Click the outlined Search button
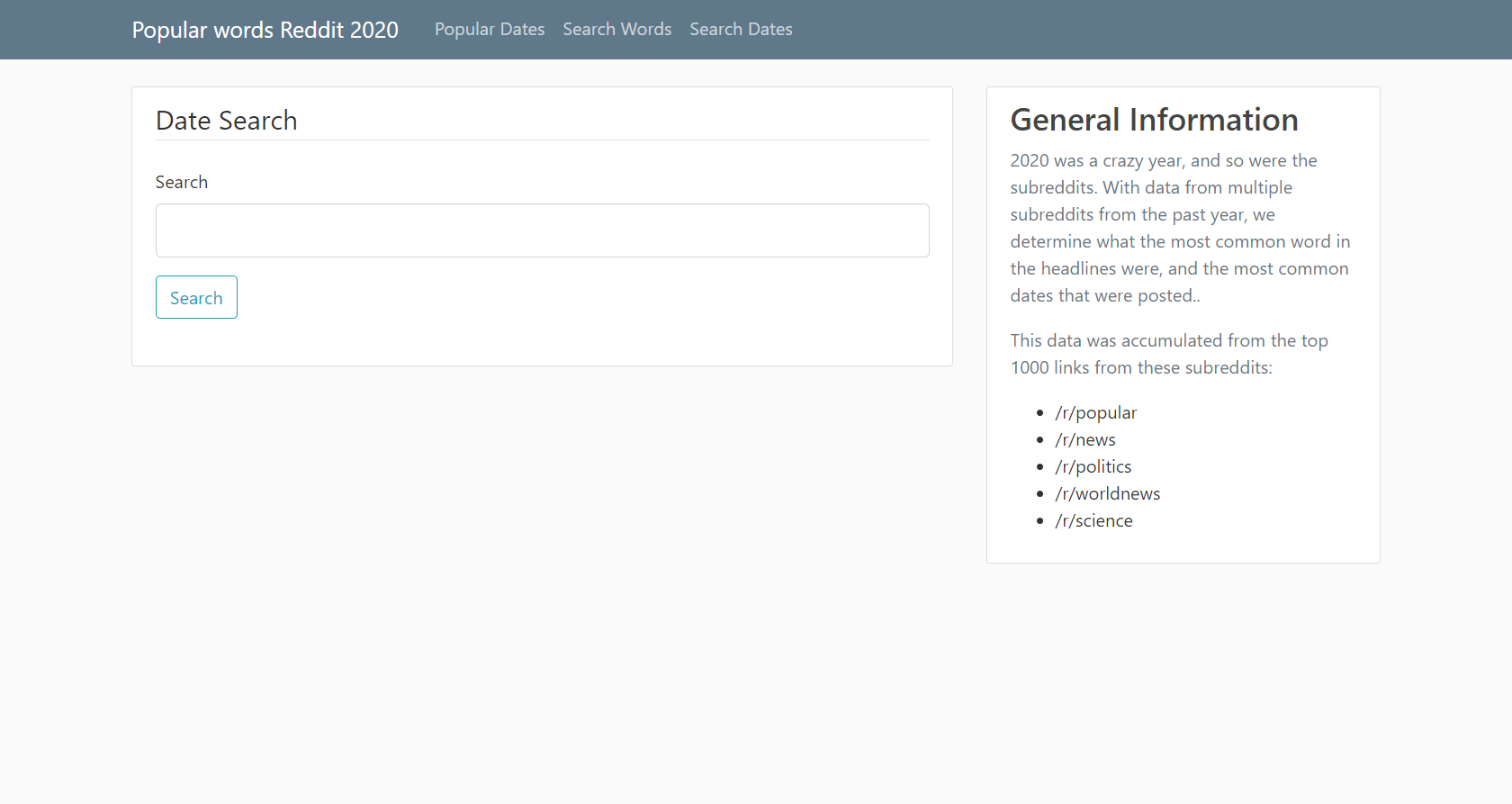This screenshot has height=804, width=1512. [x=196, y=297]
